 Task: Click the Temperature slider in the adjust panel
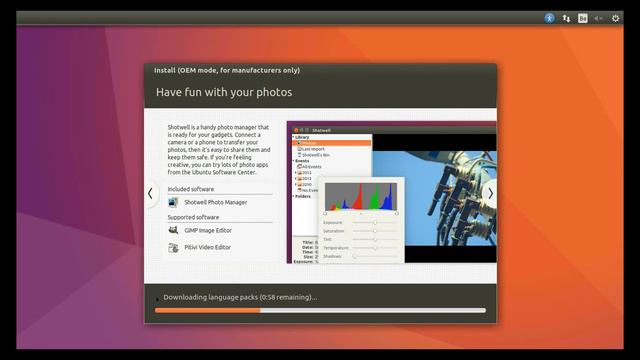coord(375,248)
